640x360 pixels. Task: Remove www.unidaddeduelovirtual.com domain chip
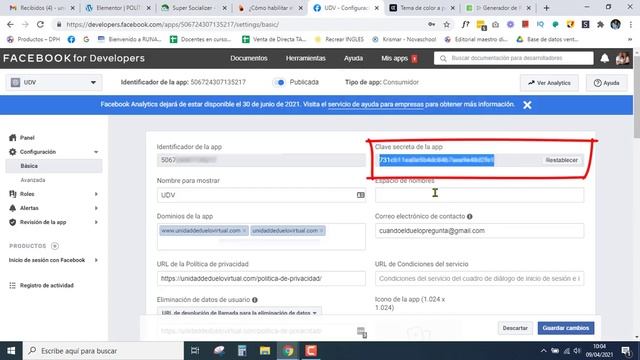pyautogui.click(x=244, y=231)
